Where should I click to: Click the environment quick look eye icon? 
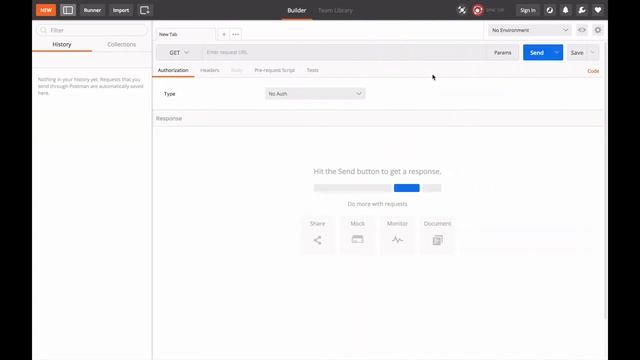tap(582, 30)
